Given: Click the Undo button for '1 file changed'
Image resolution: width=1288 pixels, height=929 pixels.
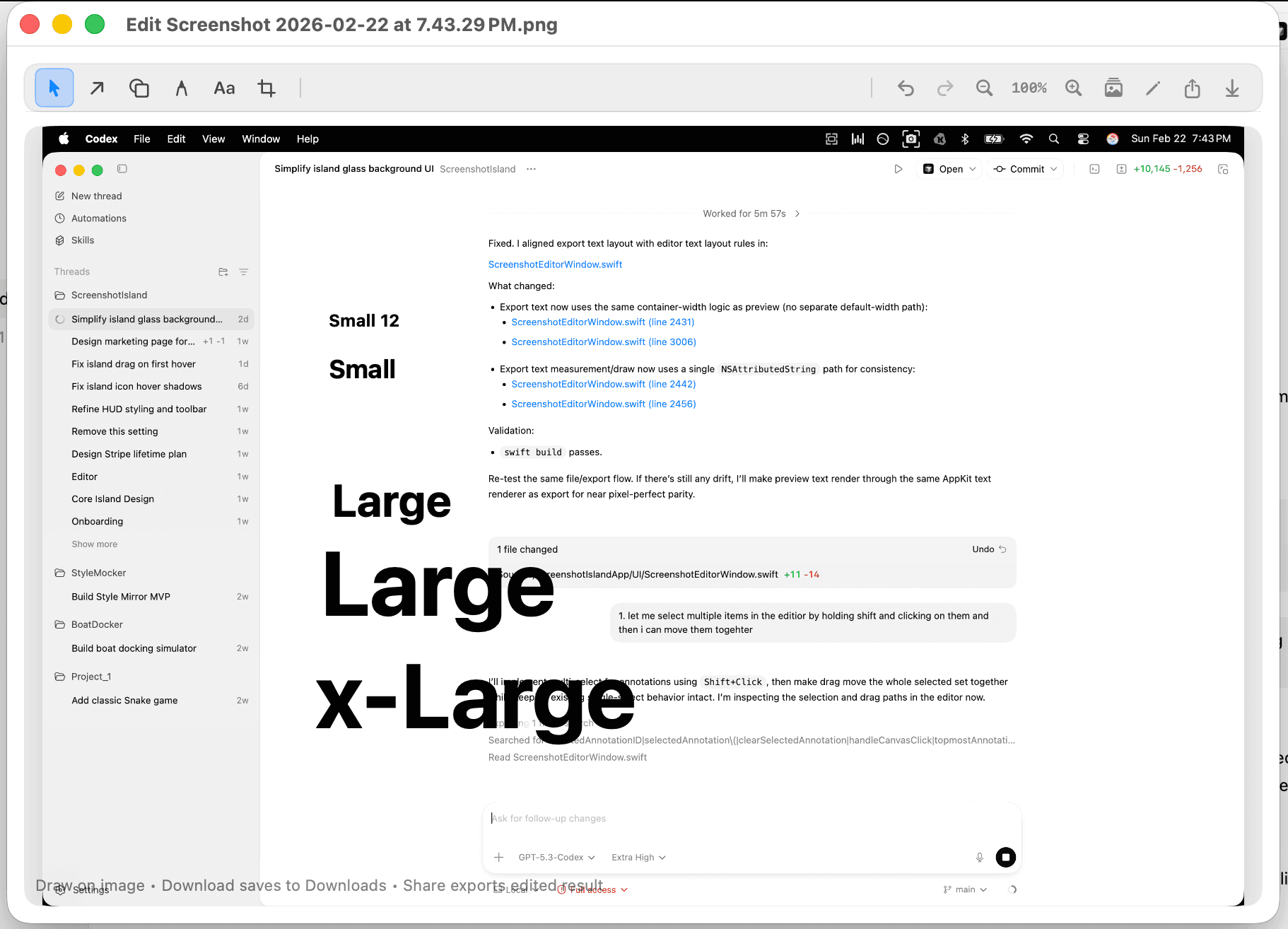Looking at the screenshot, I should (x=983, y=549).
